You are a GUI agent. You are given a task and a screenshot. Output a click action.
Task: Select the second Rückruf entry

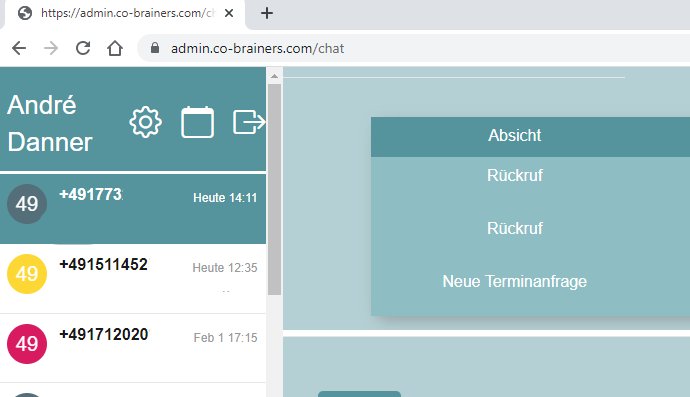514,228
